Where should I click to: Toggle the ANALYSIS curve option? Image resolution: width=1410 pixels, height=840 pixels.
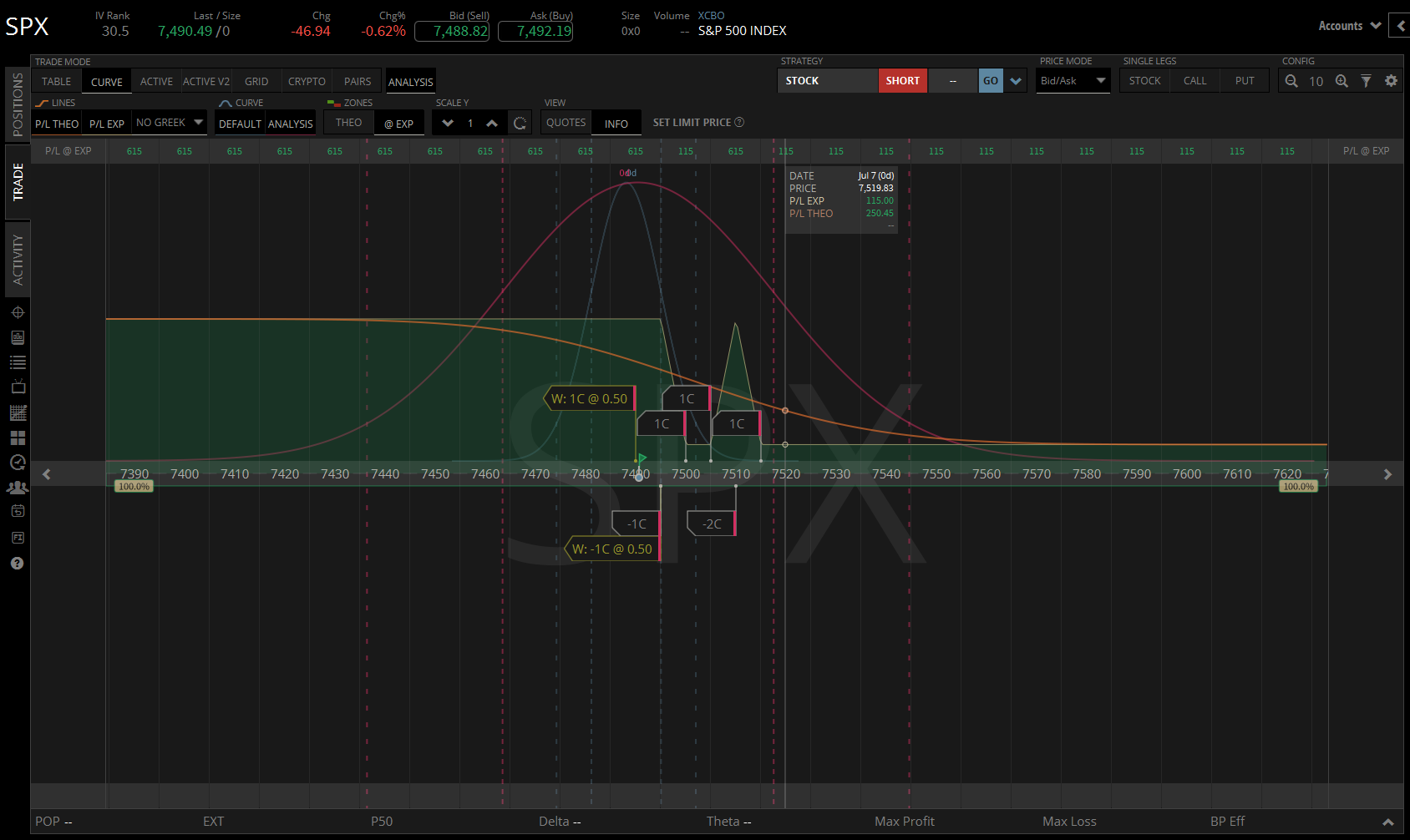290,124
